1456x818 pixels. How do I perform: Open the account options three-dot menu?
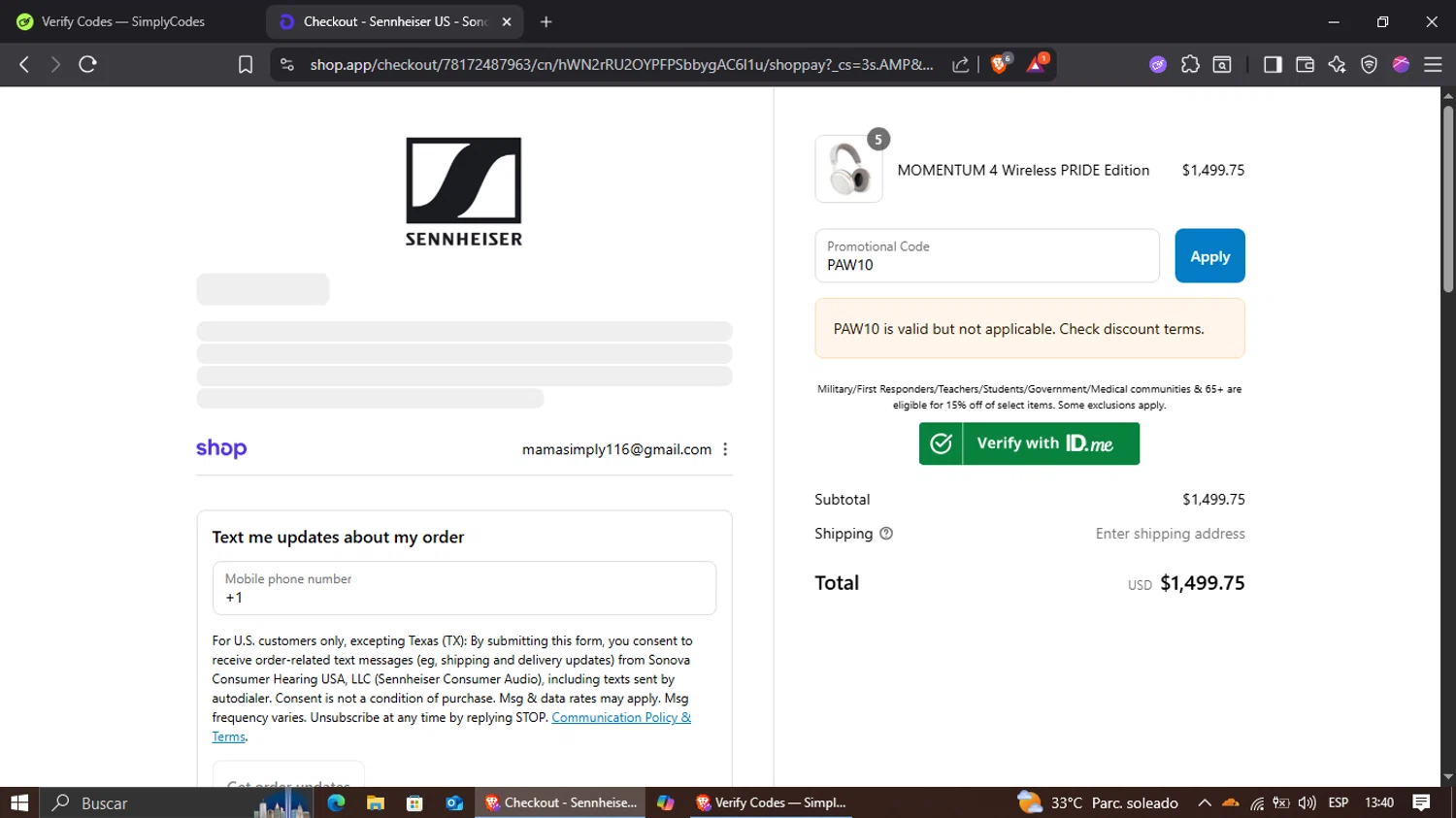click(725, 449)
